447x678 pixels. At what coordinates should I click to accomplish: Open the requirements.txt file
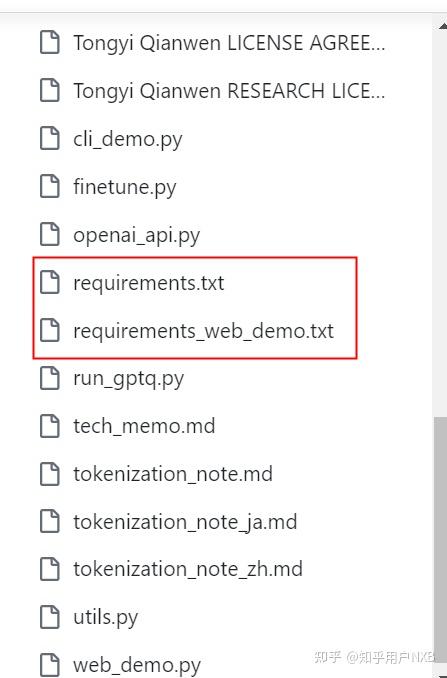pyautogui.click(x=149, y=284)
